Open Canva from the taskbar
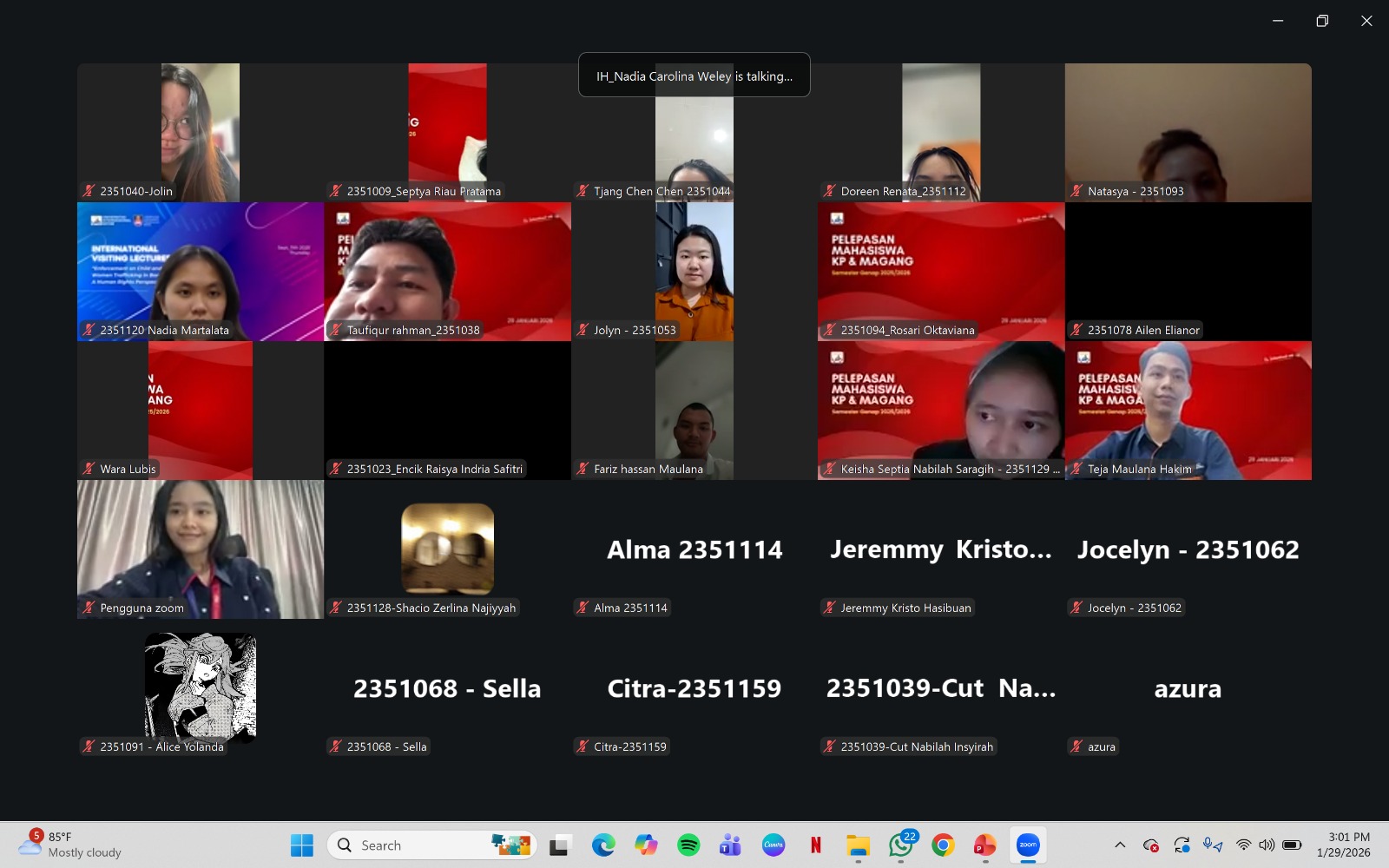1389x868 pixels. pos(773,845)
